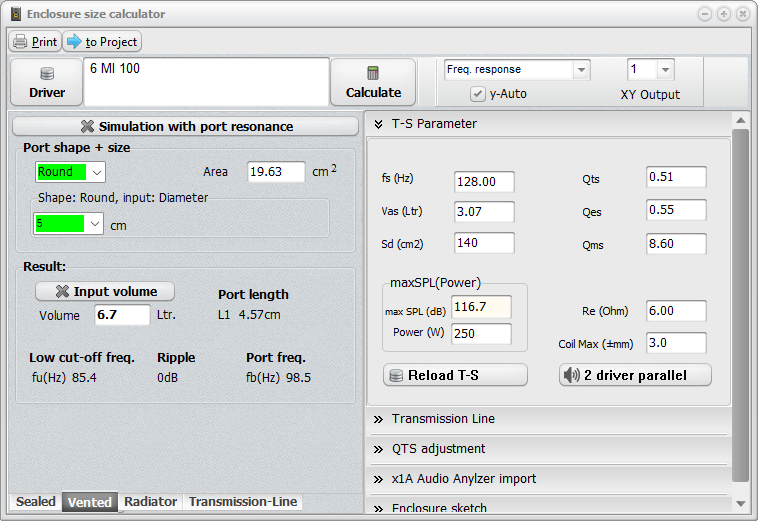Expand the Transmission Line section
The height and width of the screenshot is (521, 758).
click(x=549, y=419)
